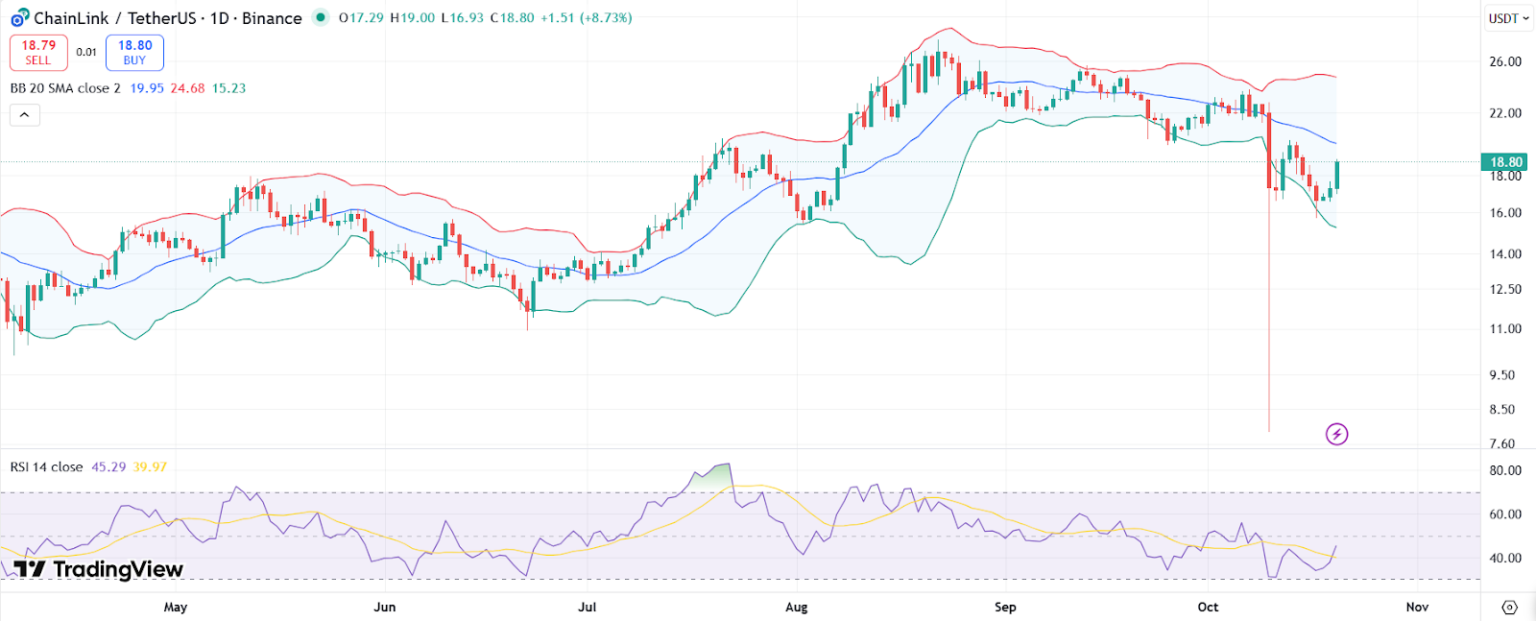Collapse the indicator legend with arrow
1536x621 pixels.
(x=25, y=115)
